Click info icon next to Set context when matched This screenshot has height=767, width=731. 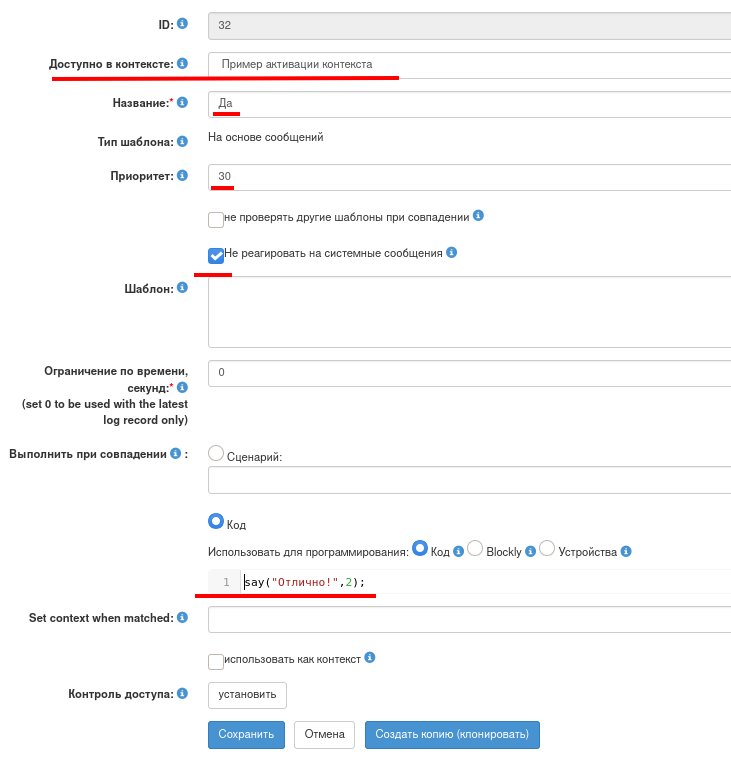[x=182, y=618]
